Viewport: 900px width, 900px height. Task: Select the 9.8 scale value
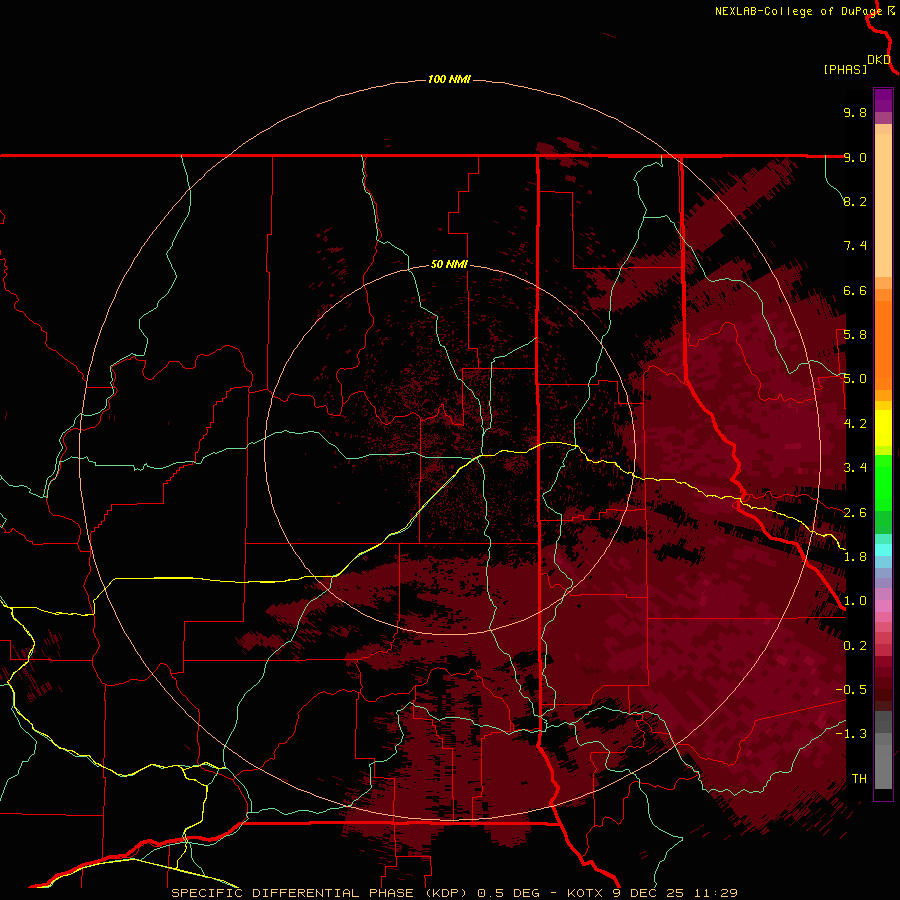(x=855, y=112)
